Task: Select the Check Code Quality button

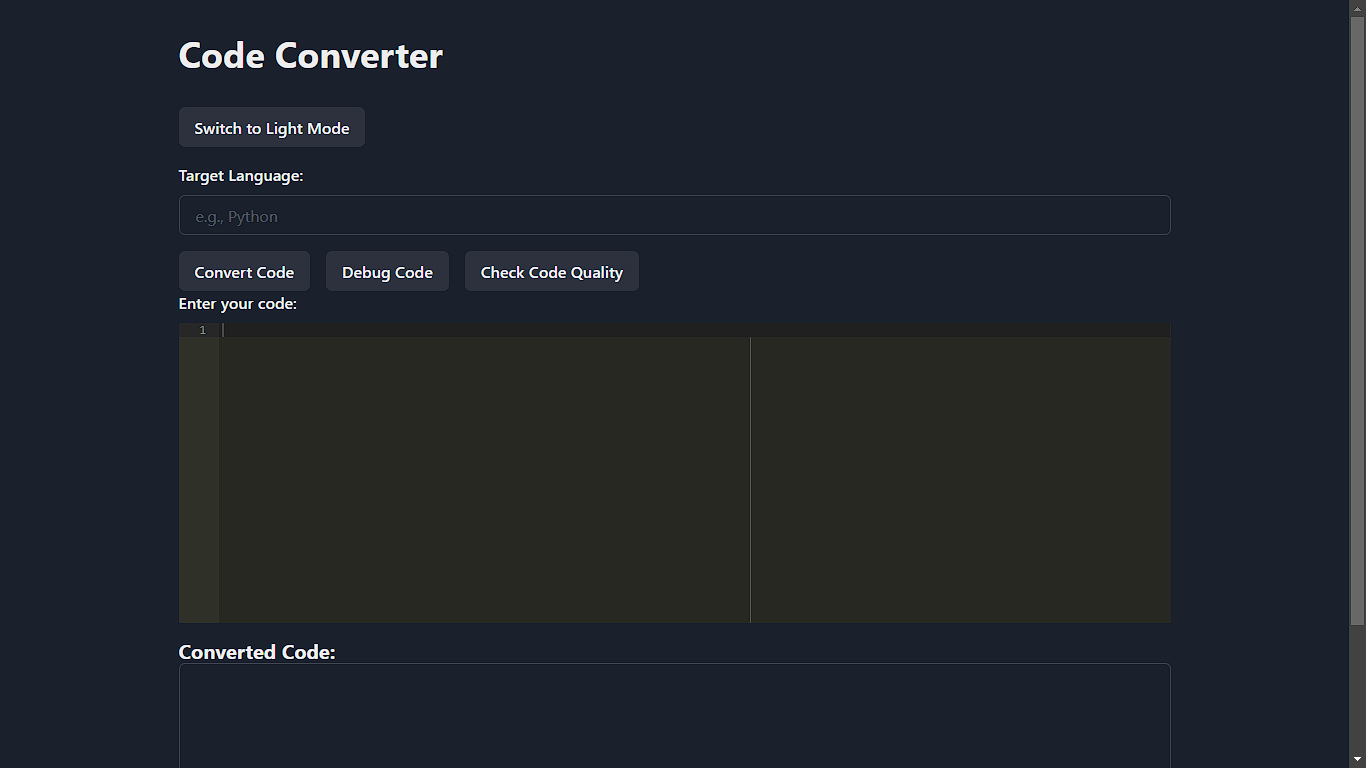Action: [x=551, y=272]
